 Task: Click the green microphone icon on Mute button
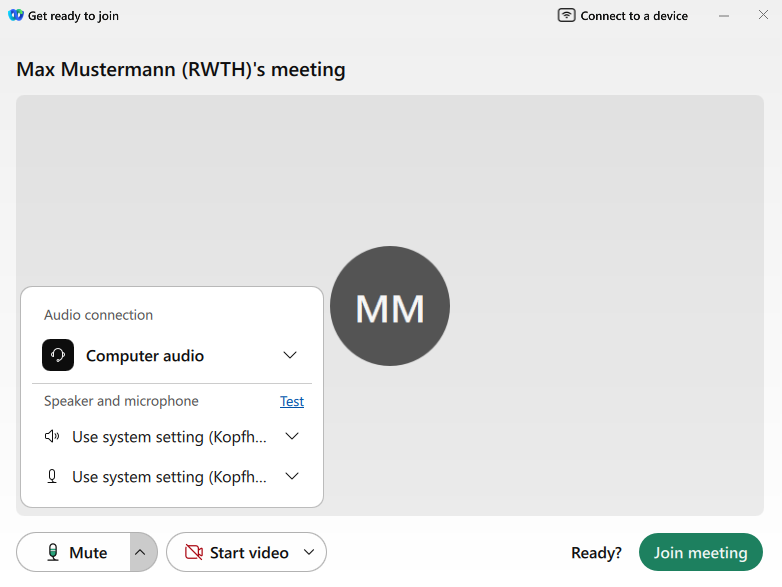(x=52, y=553)
